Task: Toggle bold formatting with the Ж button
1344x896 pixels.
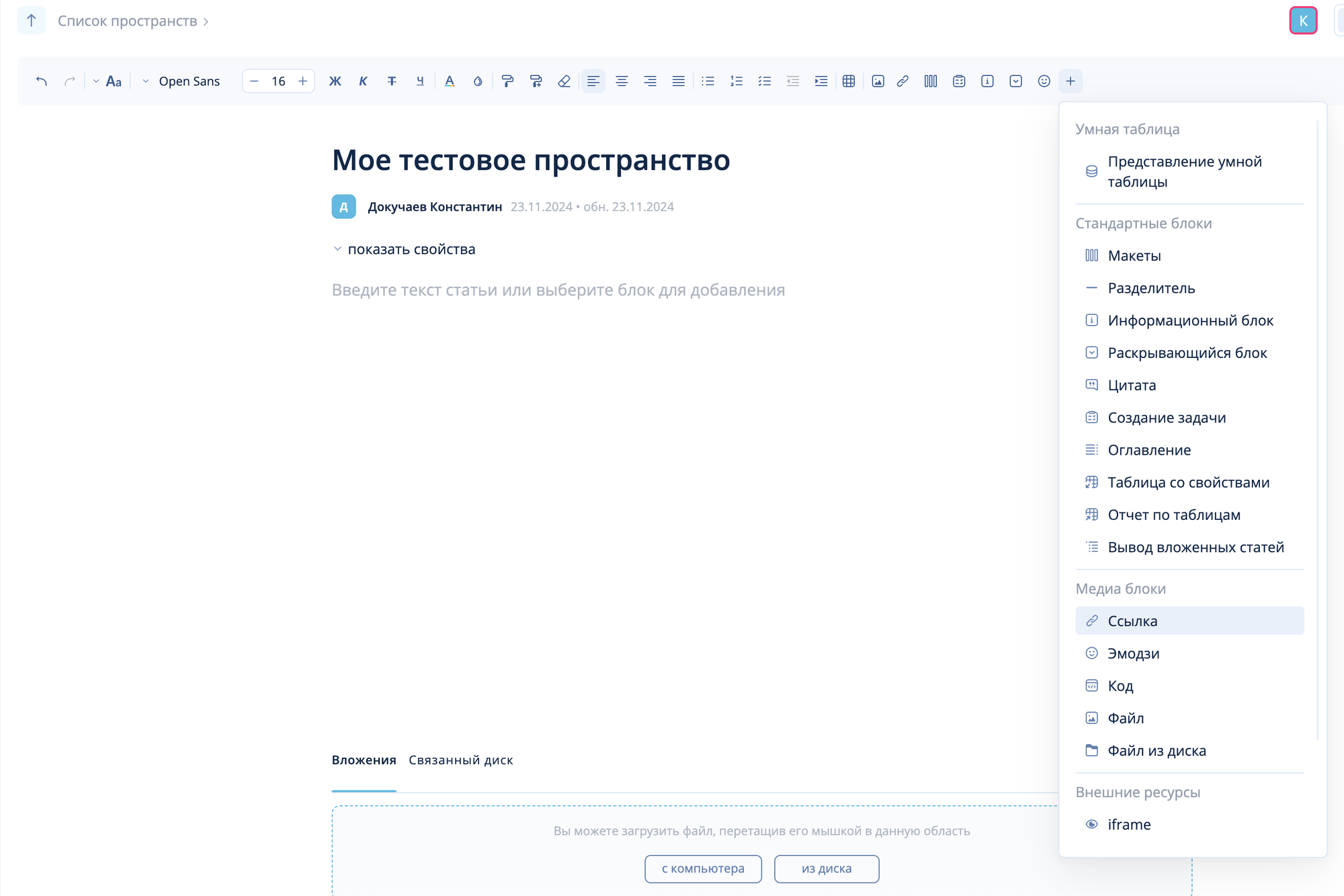Action: pyautogui.click(x=335, y=81)
